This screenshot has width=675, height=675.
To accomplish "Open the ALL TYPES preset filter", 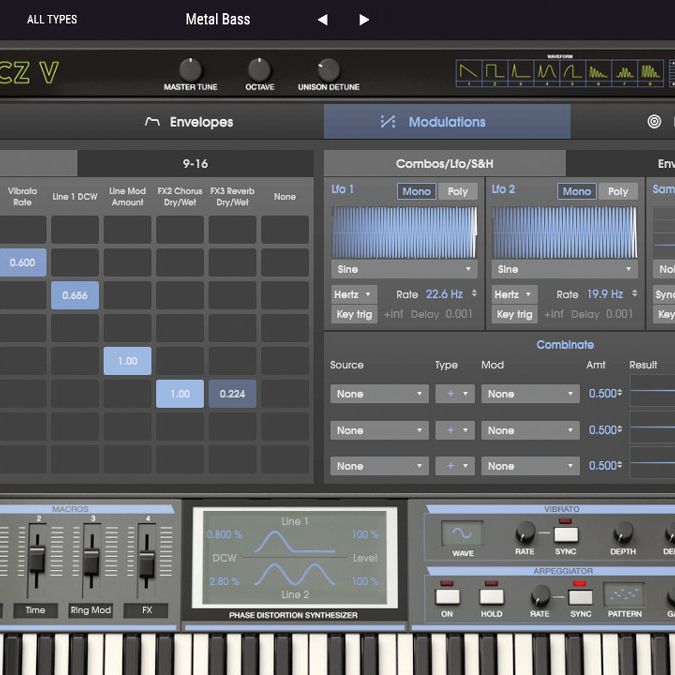I will pyautogui.click(x=52, y=19).
